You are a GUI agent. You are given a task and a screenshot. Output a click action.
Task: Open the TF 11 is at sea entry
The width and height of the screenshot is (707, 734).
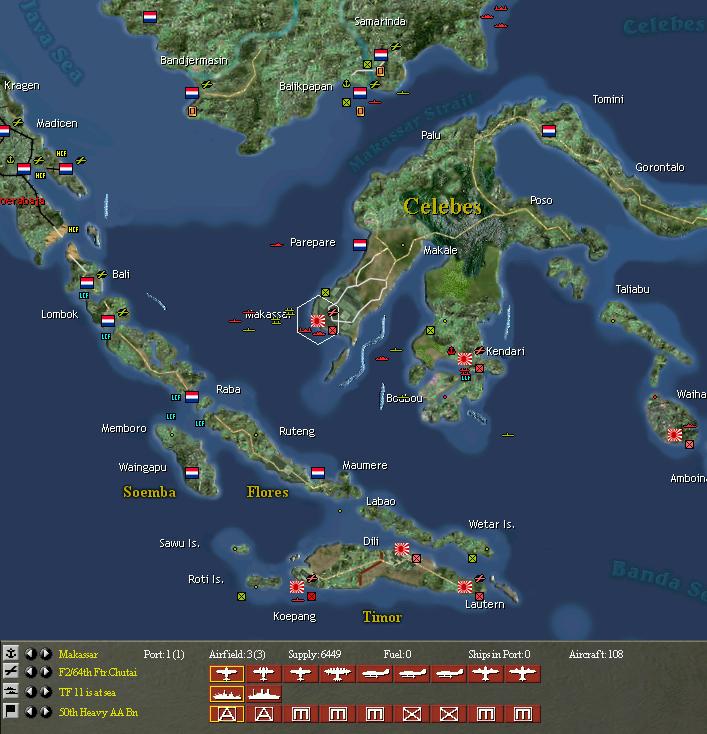point(87,692)
